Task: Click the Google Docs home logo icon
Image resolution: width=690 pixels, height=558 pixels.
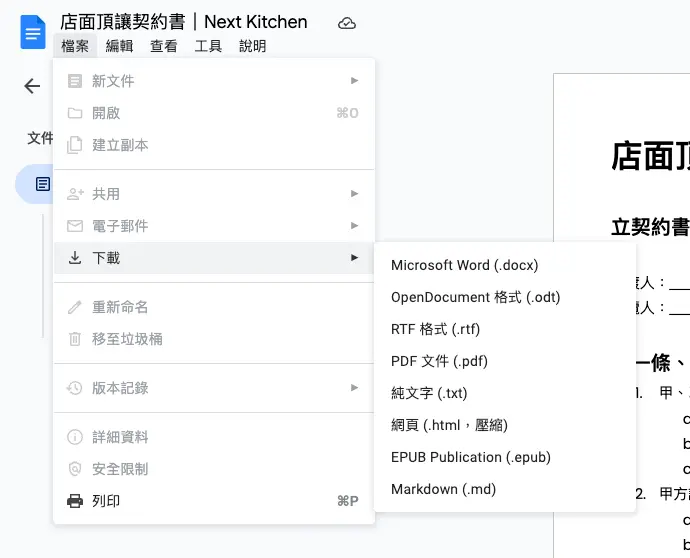Action: (33, 32)
